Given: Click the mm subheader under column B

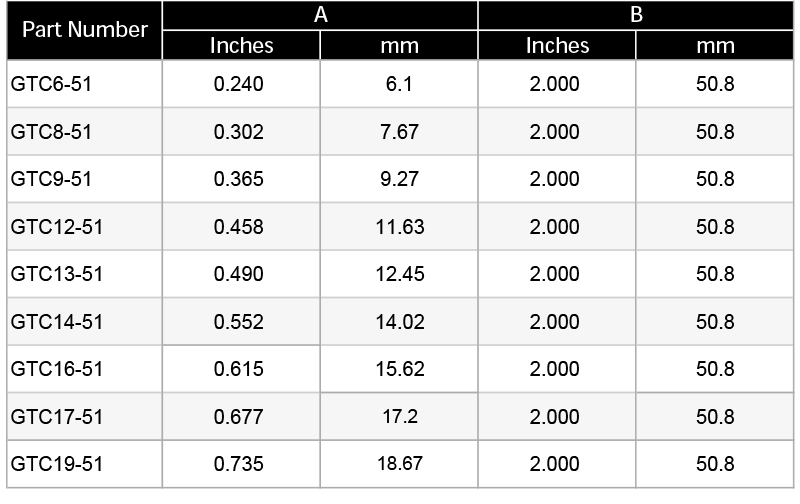Looking at the screenshot, I should coord(715,46).
